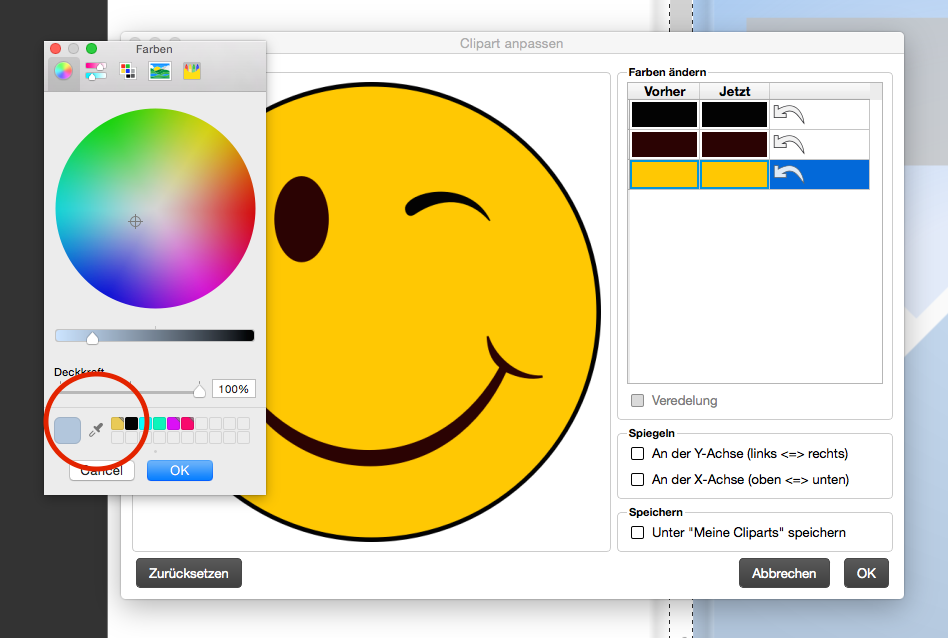Switch to color sliders picker tab
Screen dimensions: 948x638
[96, 71]
